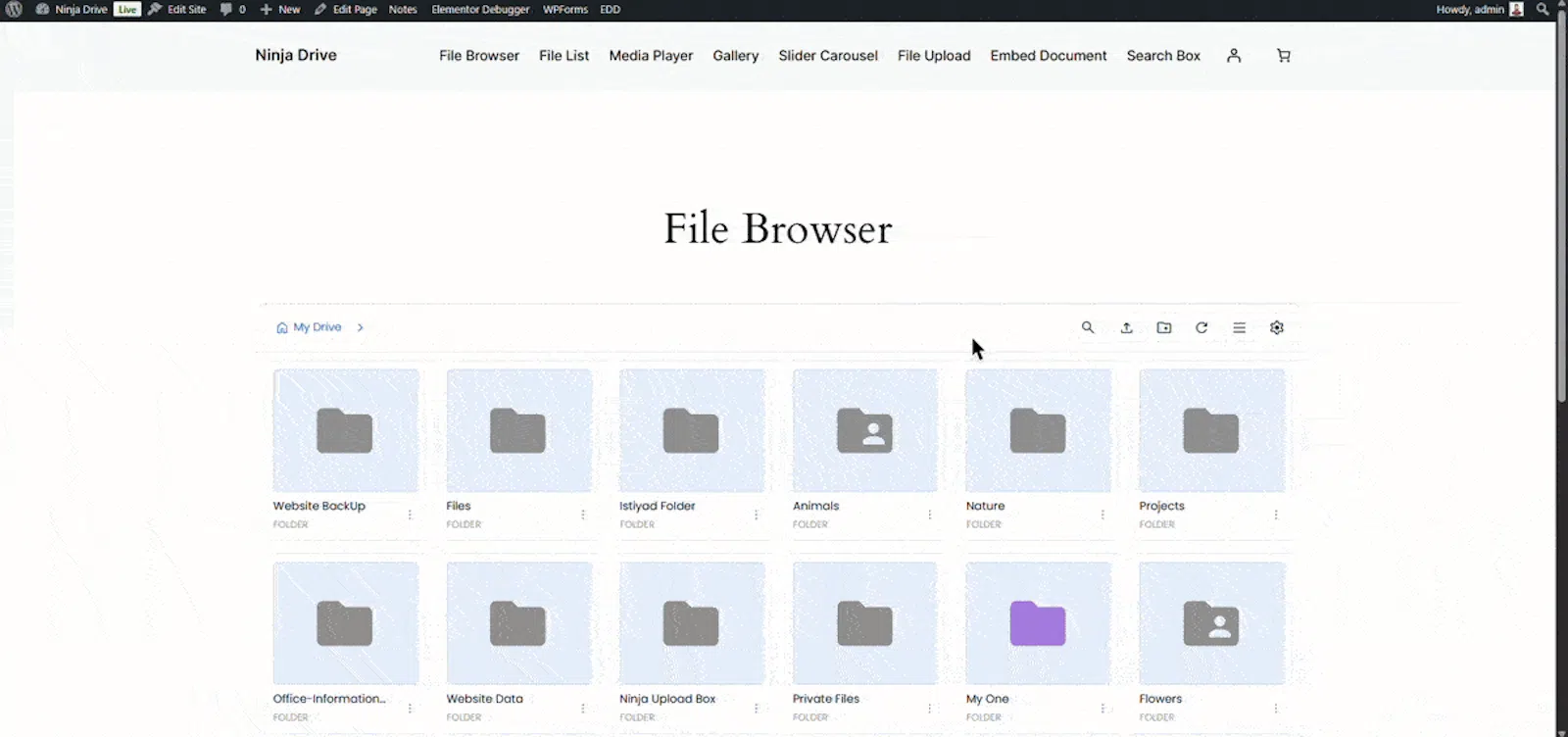1568x737 pixels.
Task: Open three-dot menu for Private Files
Action: pos(929,708)
